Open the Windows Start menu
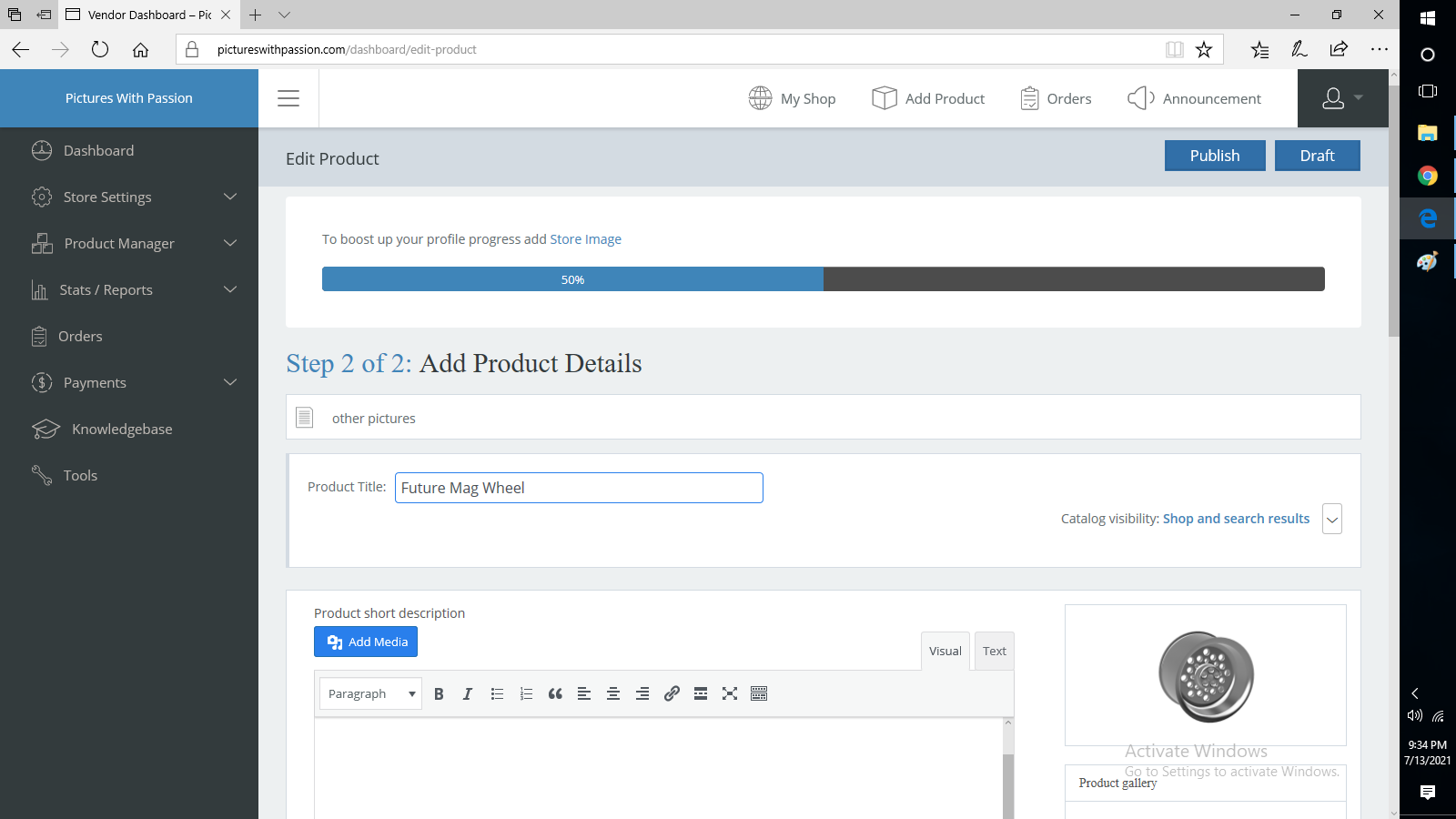The height and width of the screenshot is (819, 1456). pyautogui.click(x=1428, y=18)
